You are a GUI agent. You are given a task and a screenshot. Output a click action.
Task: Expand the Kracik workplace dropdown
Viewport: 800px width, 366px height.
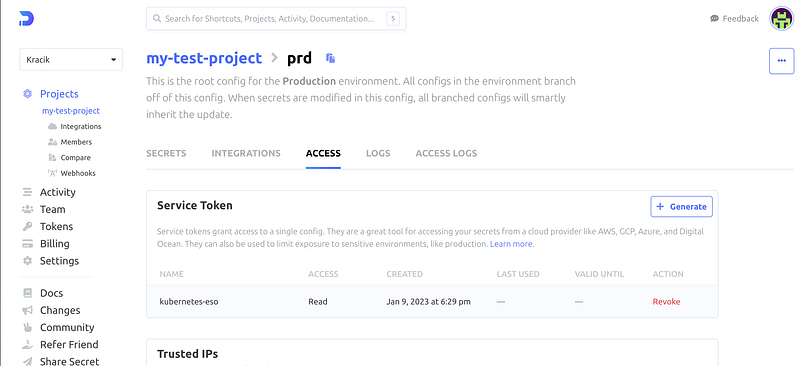tap(71, 60)
